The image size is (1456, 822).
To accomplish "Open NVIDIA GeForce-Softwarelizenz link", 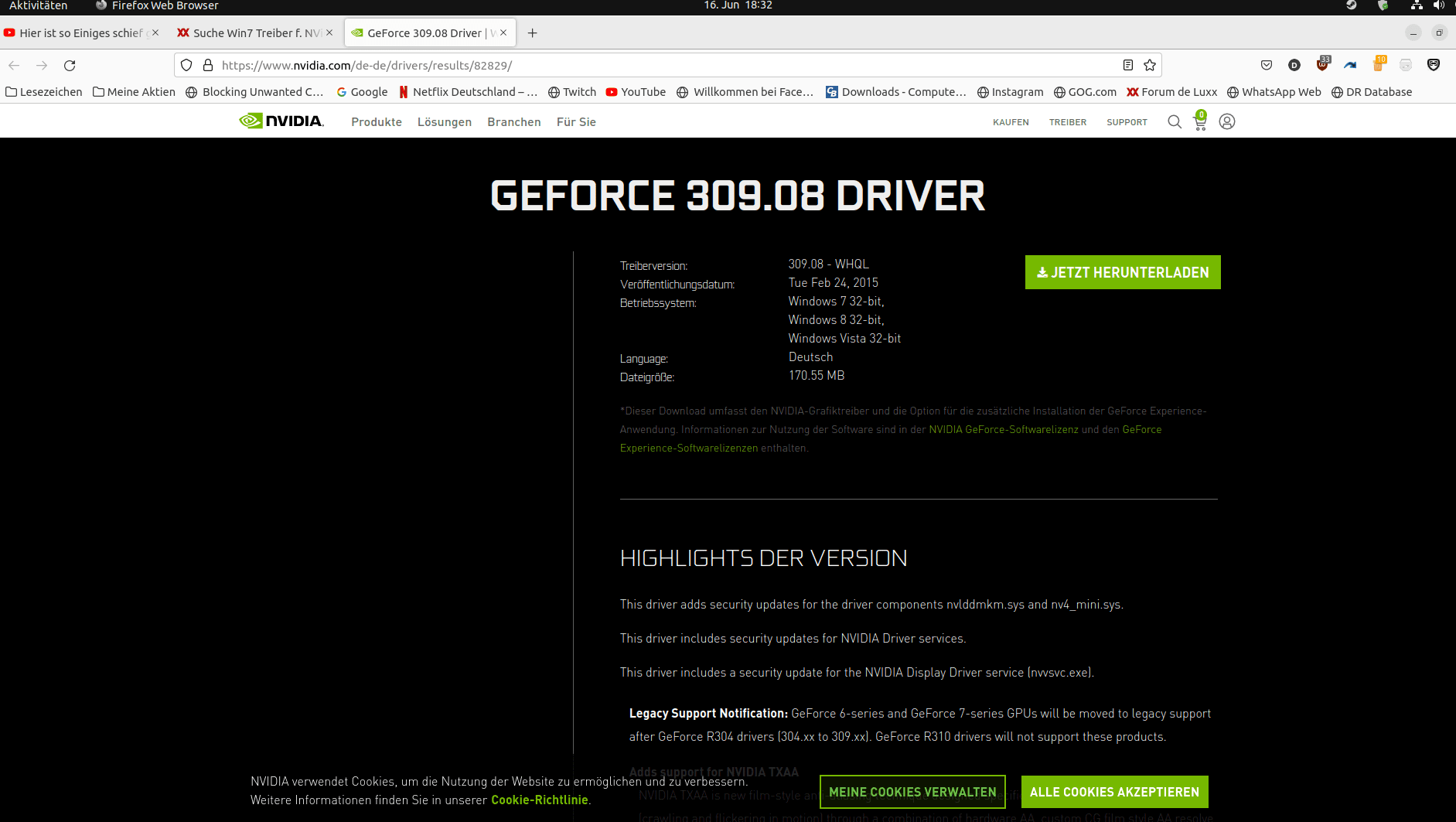I will pos(1004,430).
